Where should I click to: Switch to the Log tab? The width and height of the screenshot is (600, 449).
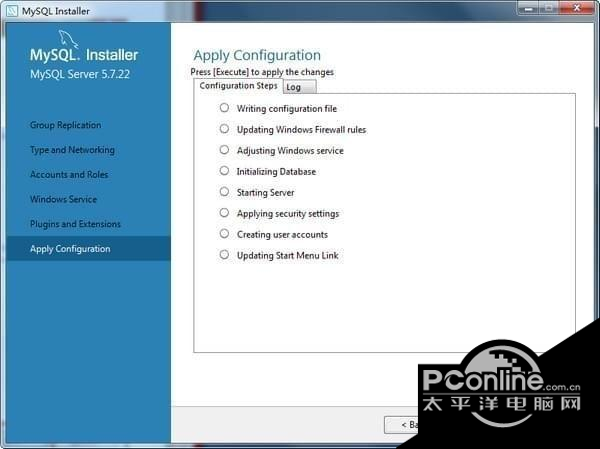[x=299, y=87]
